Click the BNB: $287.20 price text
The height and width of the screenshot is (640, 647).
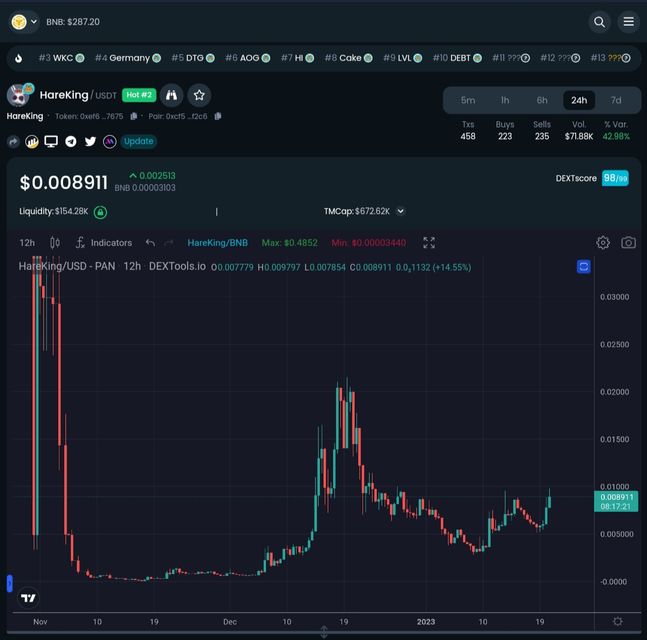coord(73,22)
